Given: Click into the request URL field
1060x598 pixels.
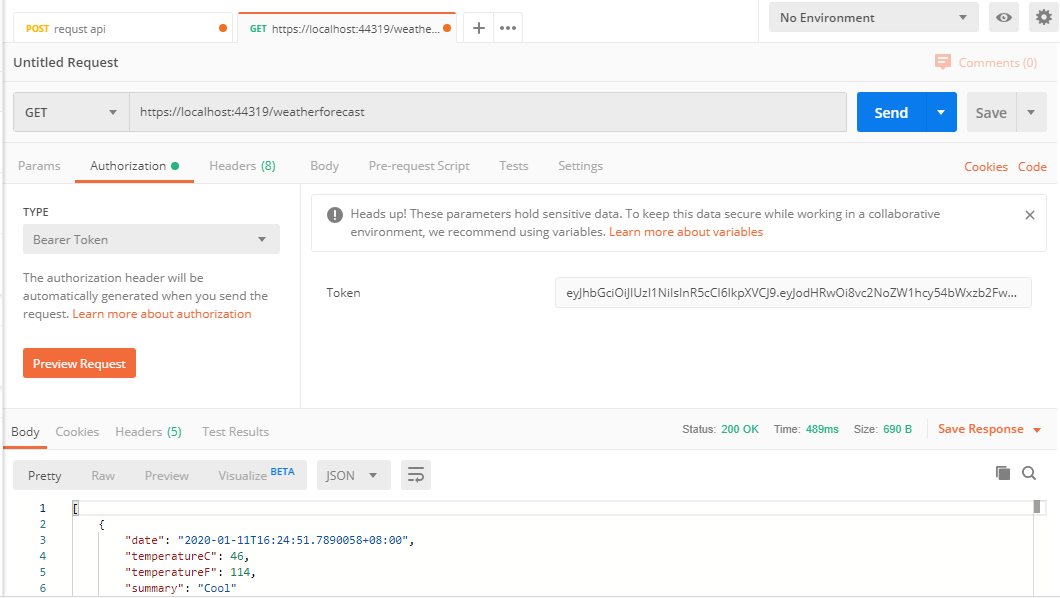Looking at the screenshot, I should pyautogui.click(x=488, y=113).
